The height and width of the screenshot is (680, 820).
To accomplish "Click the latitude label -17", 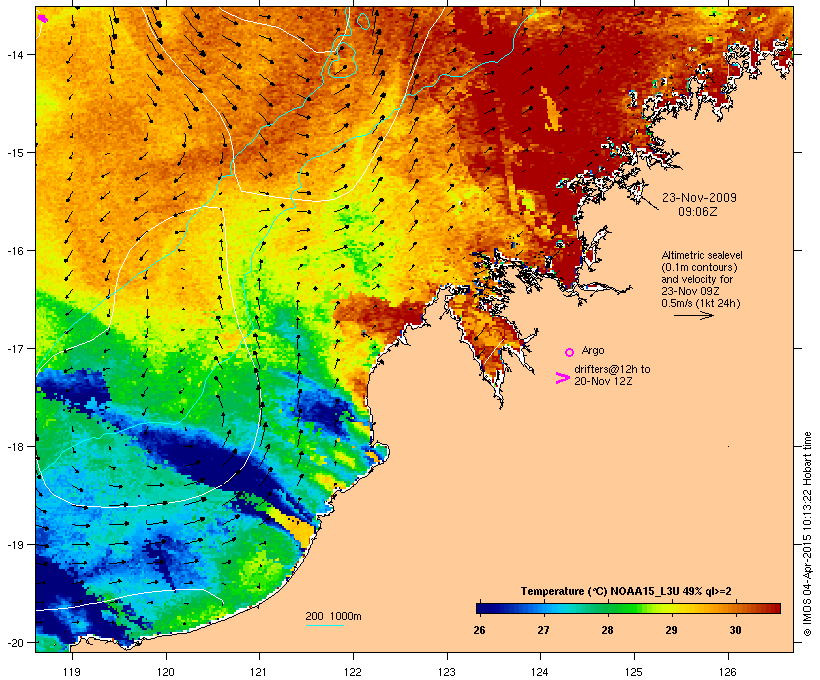I will tap(14, 348).
